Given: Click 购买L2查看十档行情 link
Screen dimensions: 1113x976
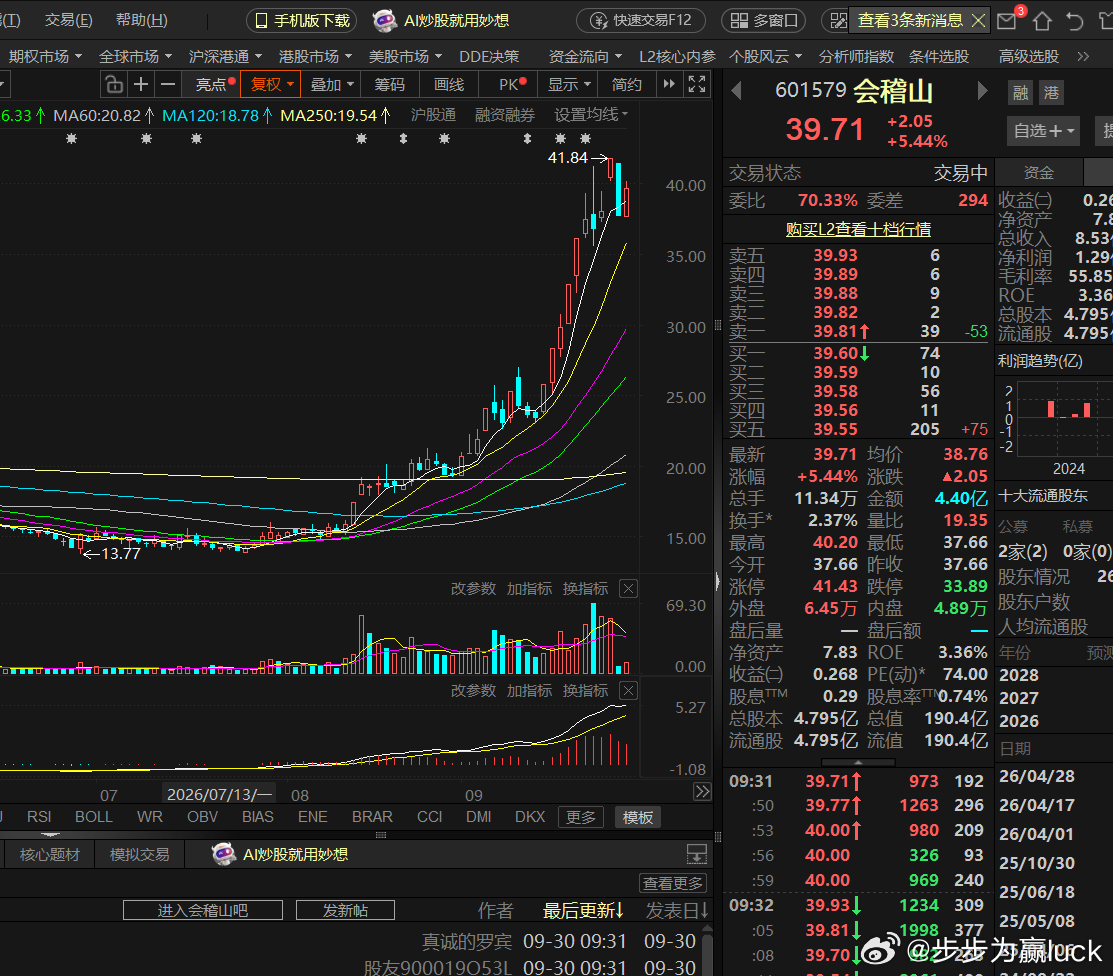Looking at the screenshot, I should [858, 229].
